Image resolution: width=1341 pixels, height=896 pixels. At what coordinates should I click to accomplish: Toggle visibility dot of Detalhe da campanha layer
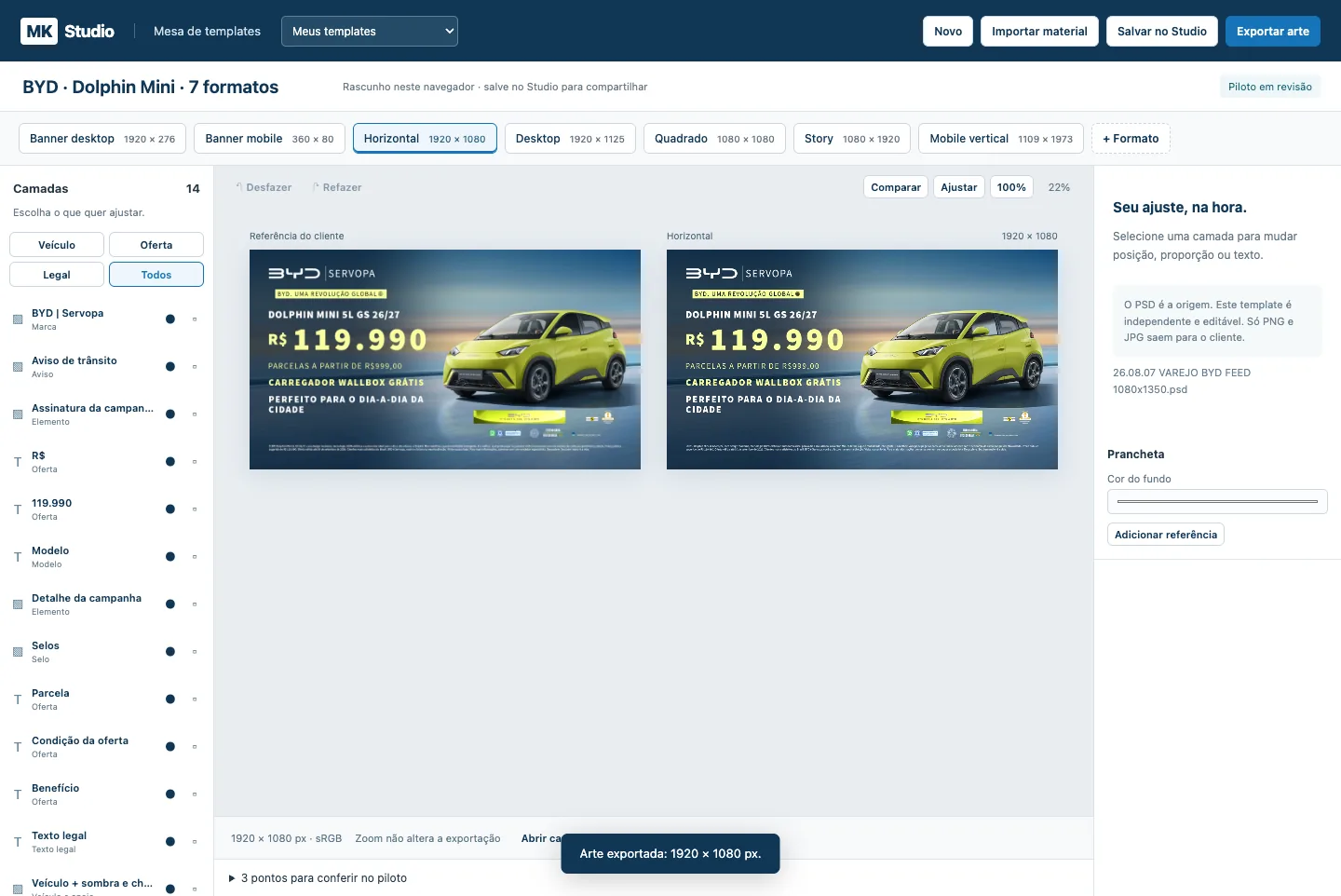pos(170,604)
